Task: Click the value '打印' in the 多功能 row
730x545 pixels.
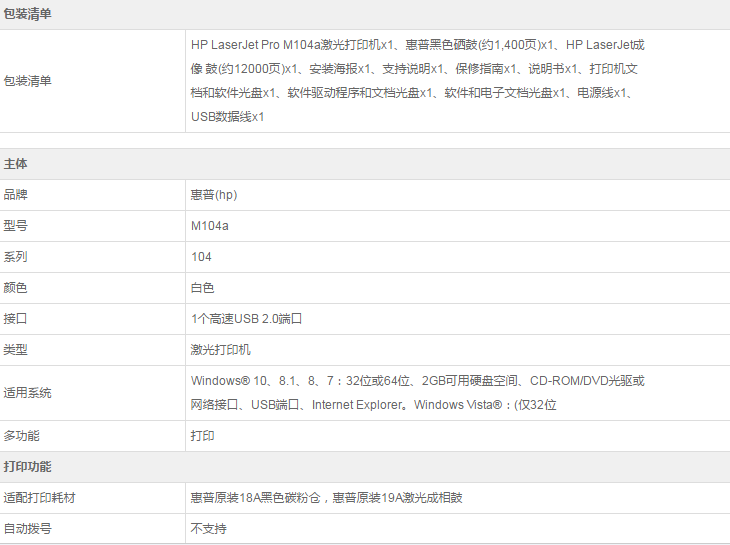Action: (x=203, y=436)
